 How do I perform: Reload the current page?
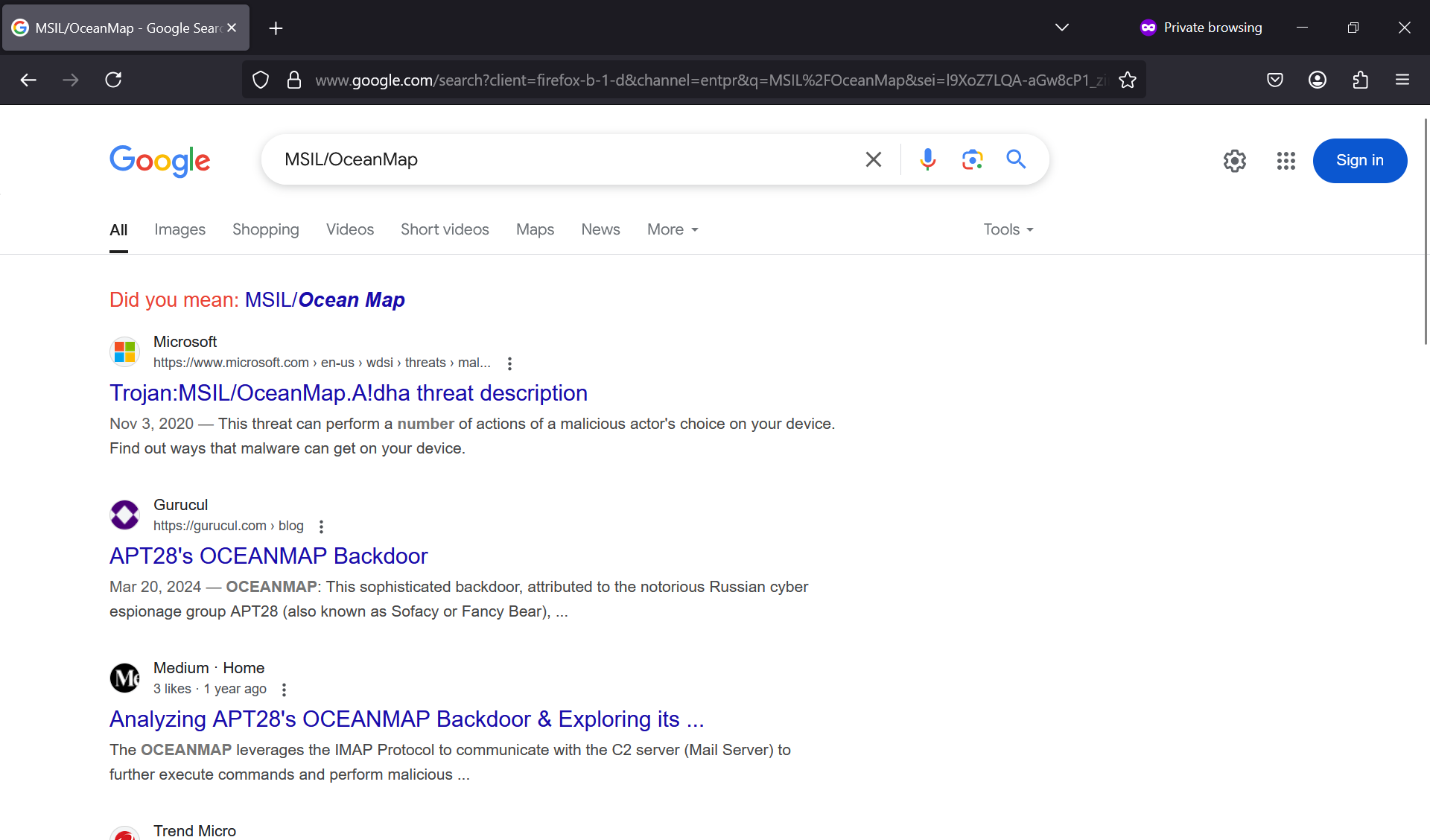tap(113, 80)
